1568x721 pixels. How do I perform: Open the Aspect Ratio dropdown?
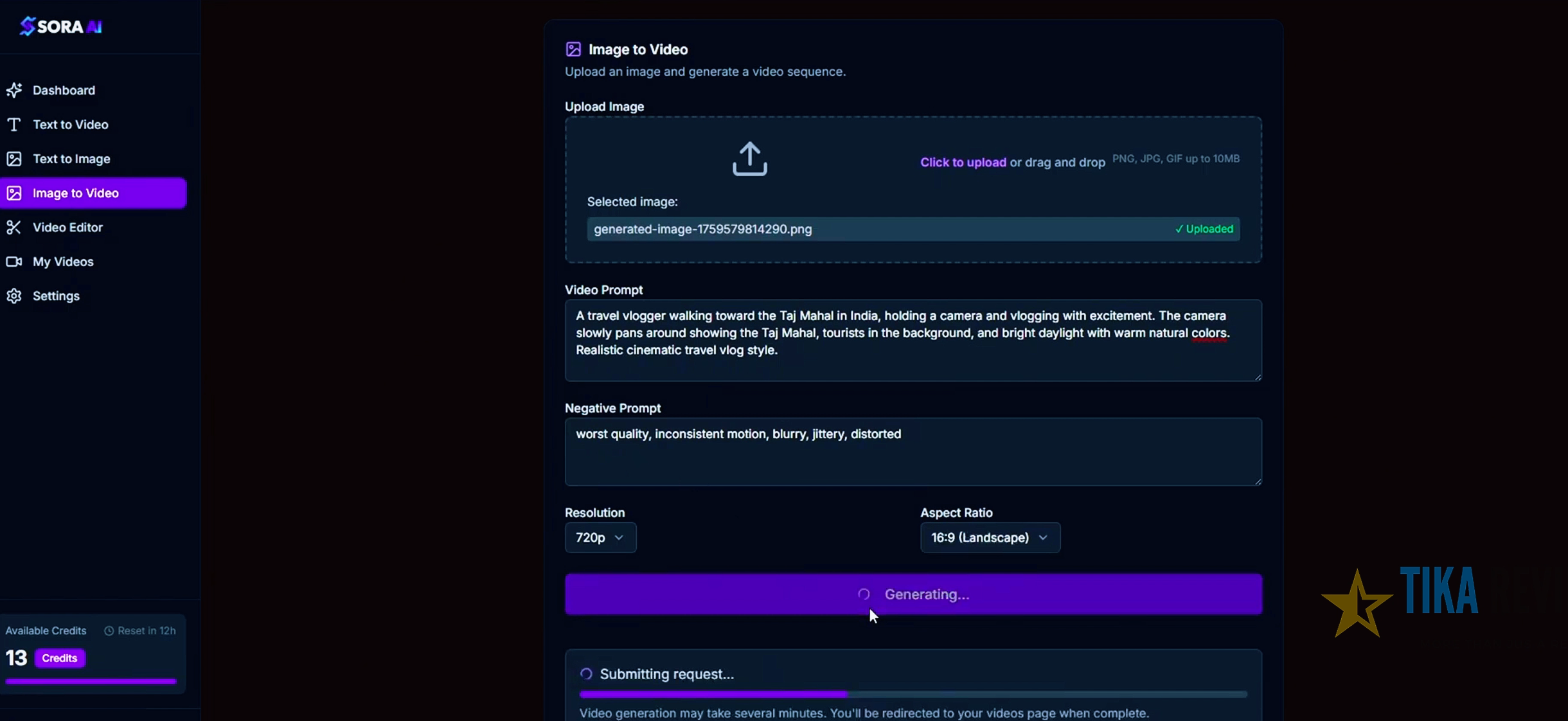tap(989, 538)
